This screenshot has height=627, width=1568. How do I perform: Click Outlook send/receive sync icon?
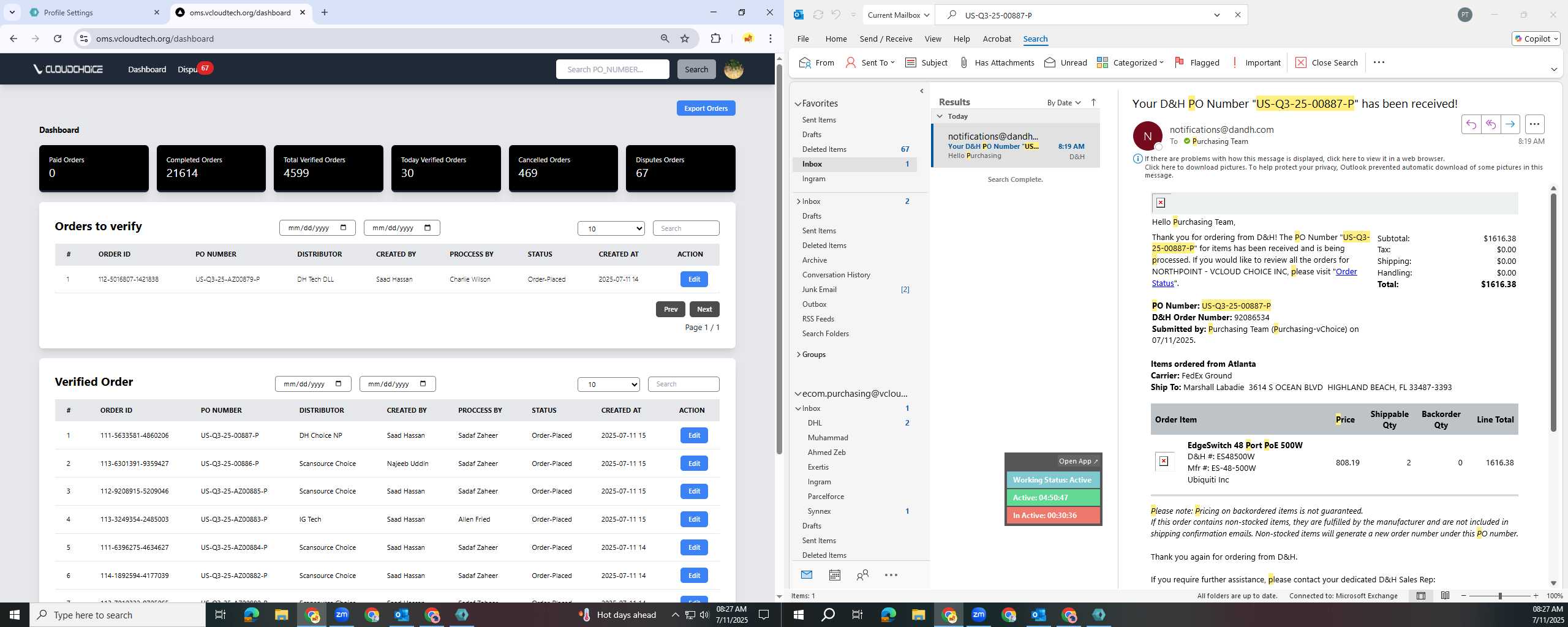tap(818, 15)
